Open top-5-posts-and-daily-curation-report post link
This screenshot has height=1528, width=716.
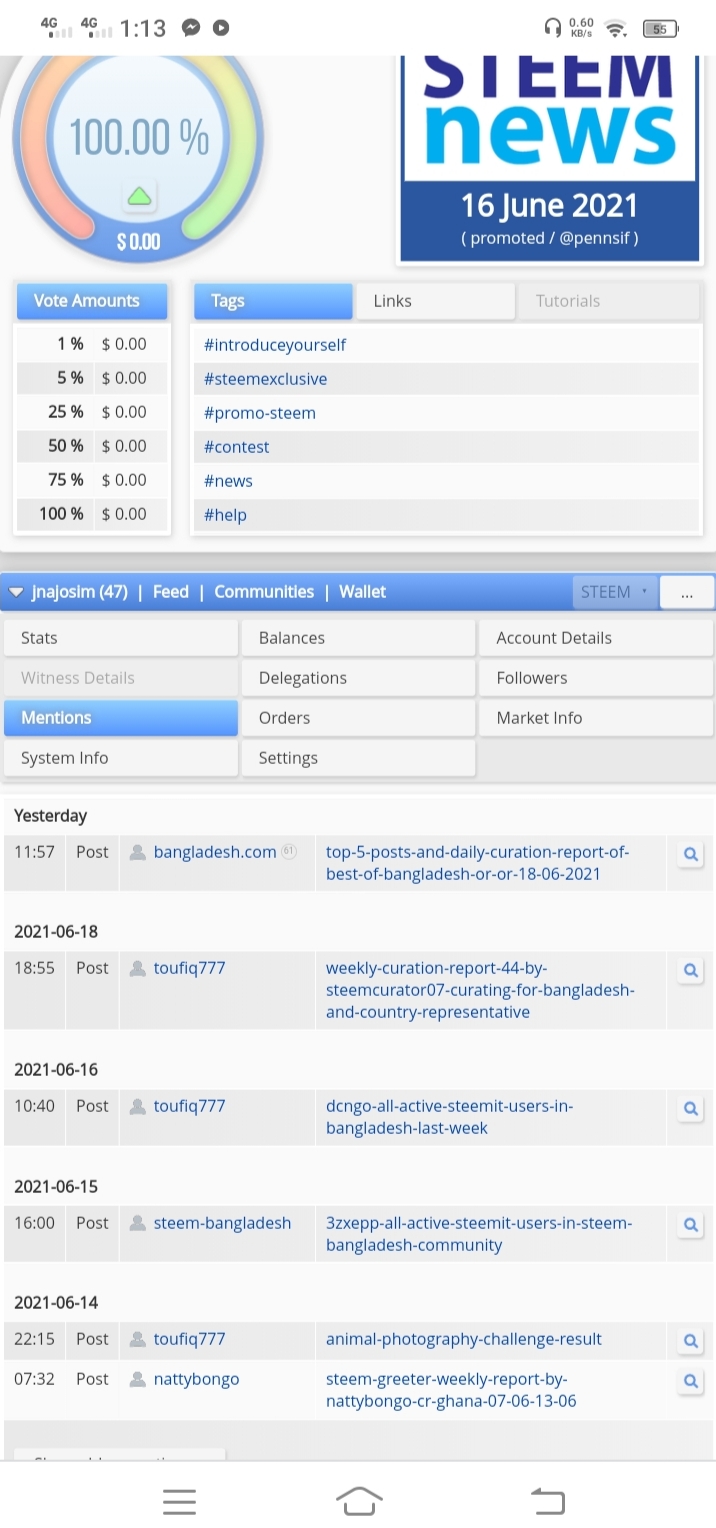(x=477, y=863)
